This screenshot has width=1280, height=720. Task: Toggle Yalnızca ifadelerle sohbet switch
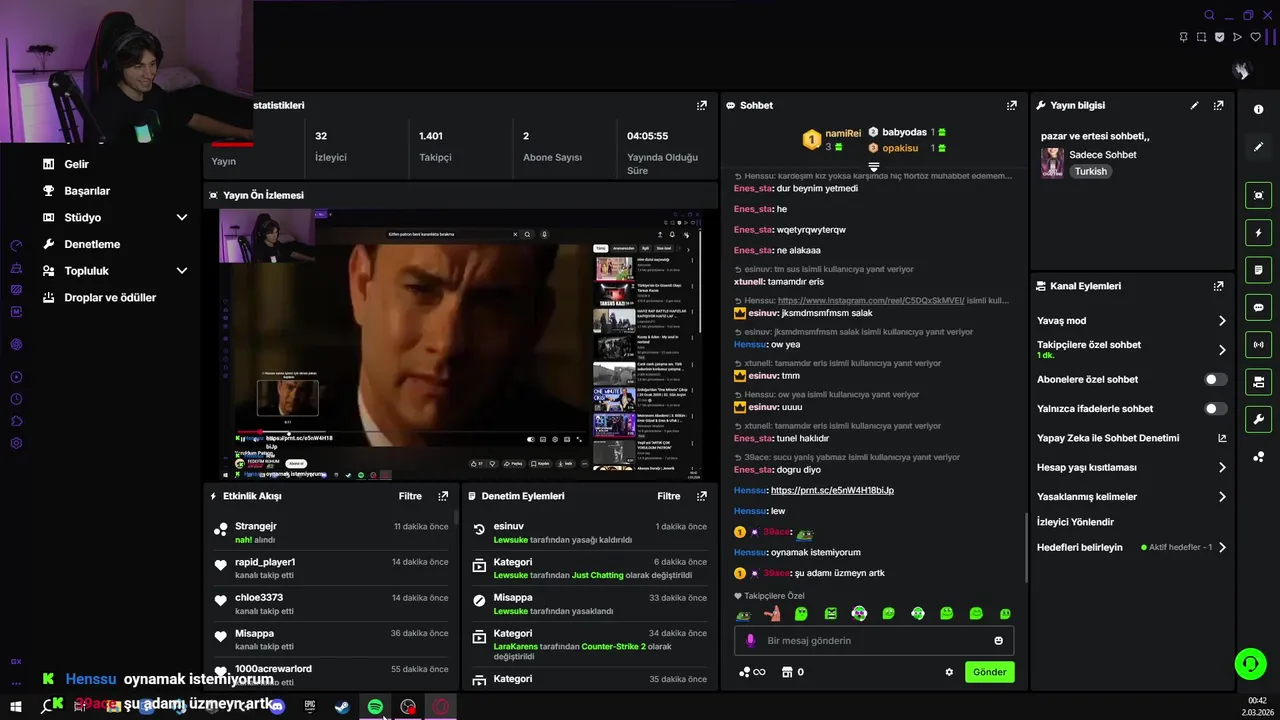click(1216, 409)
